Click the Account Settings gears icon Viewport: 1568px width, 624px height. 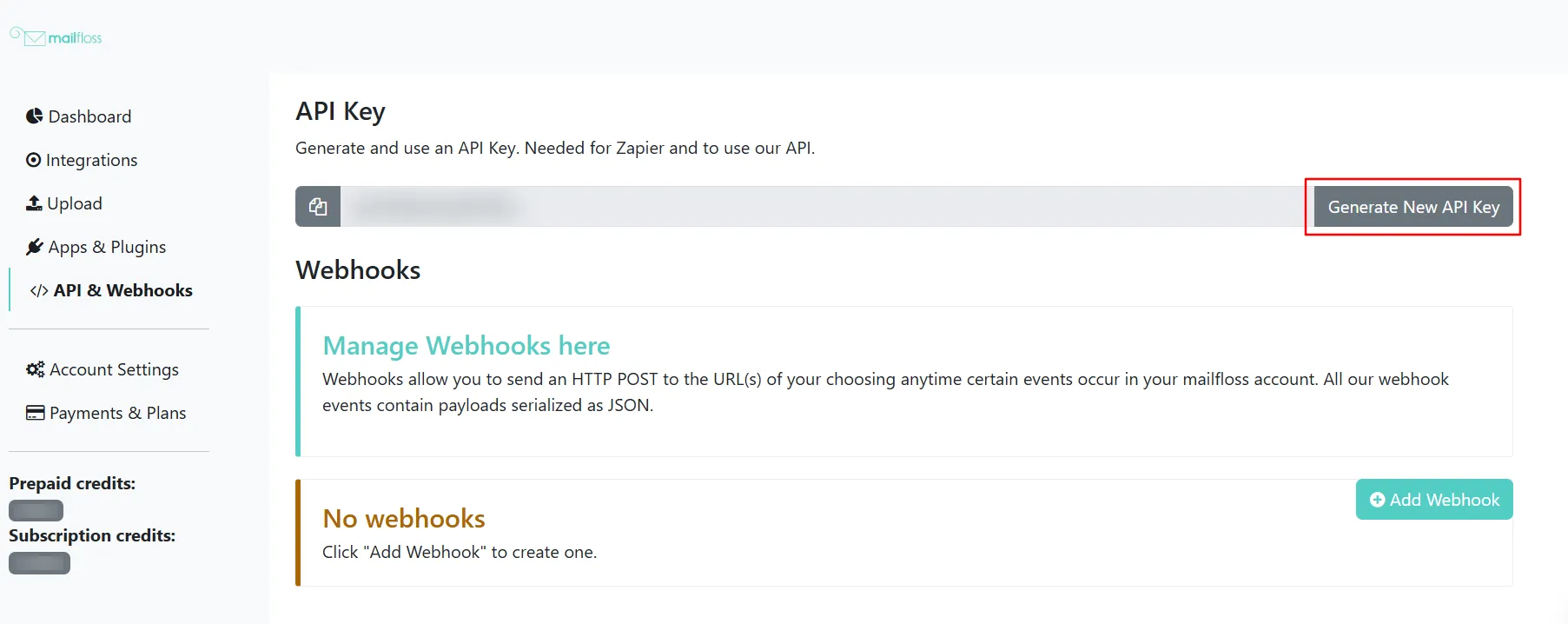pyautogui.click(x=36, y=369)
